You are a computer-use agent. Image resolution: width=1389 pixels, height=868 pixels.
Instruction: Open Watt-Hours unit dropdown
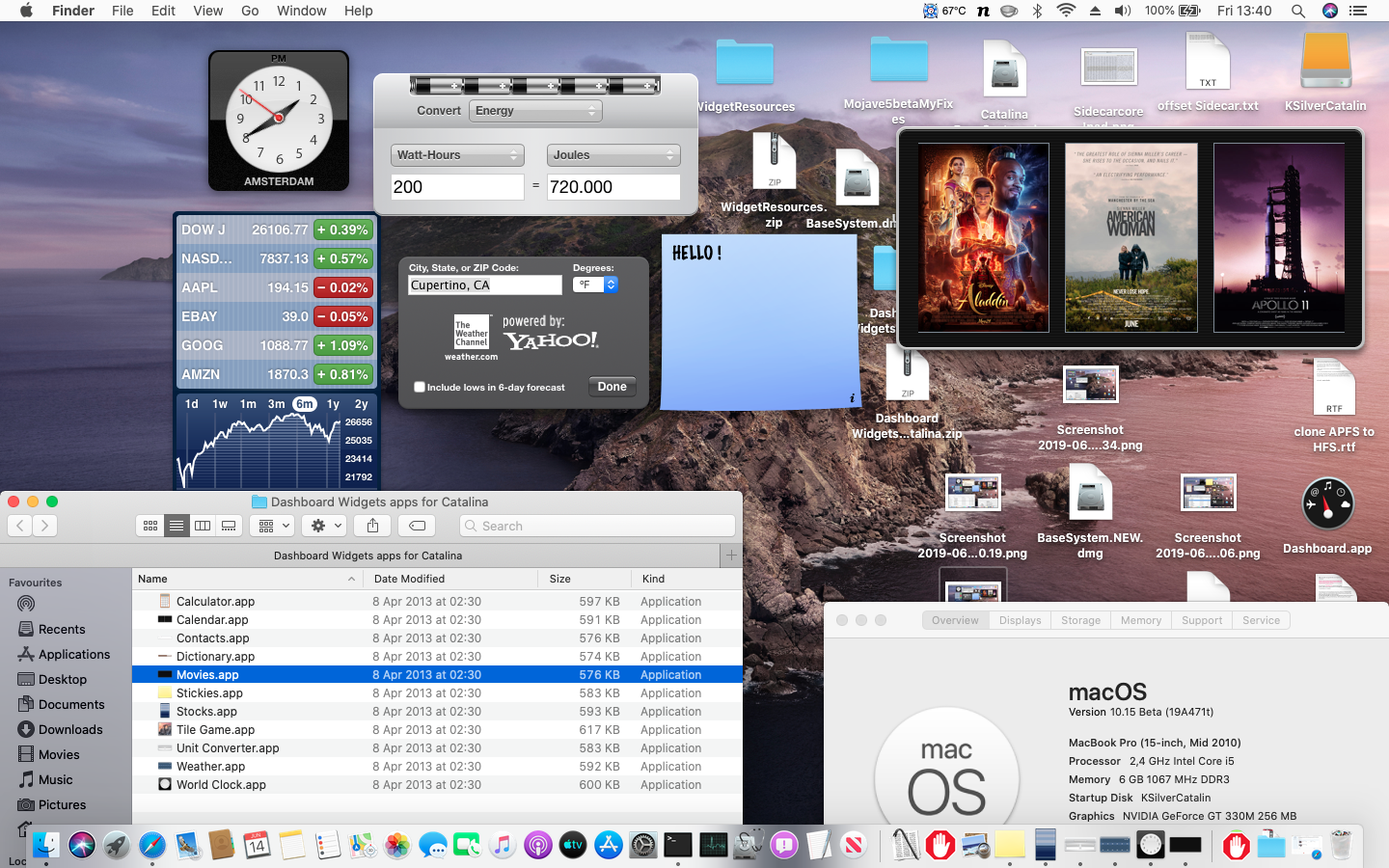[x=457, y=155]
